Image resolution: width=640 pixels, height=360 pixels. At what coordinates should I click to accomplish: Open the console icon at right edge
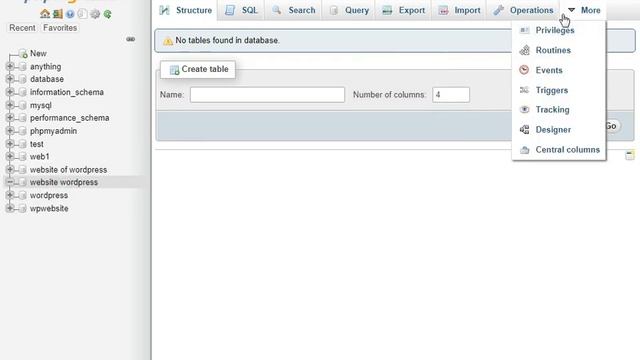(630, 155)
